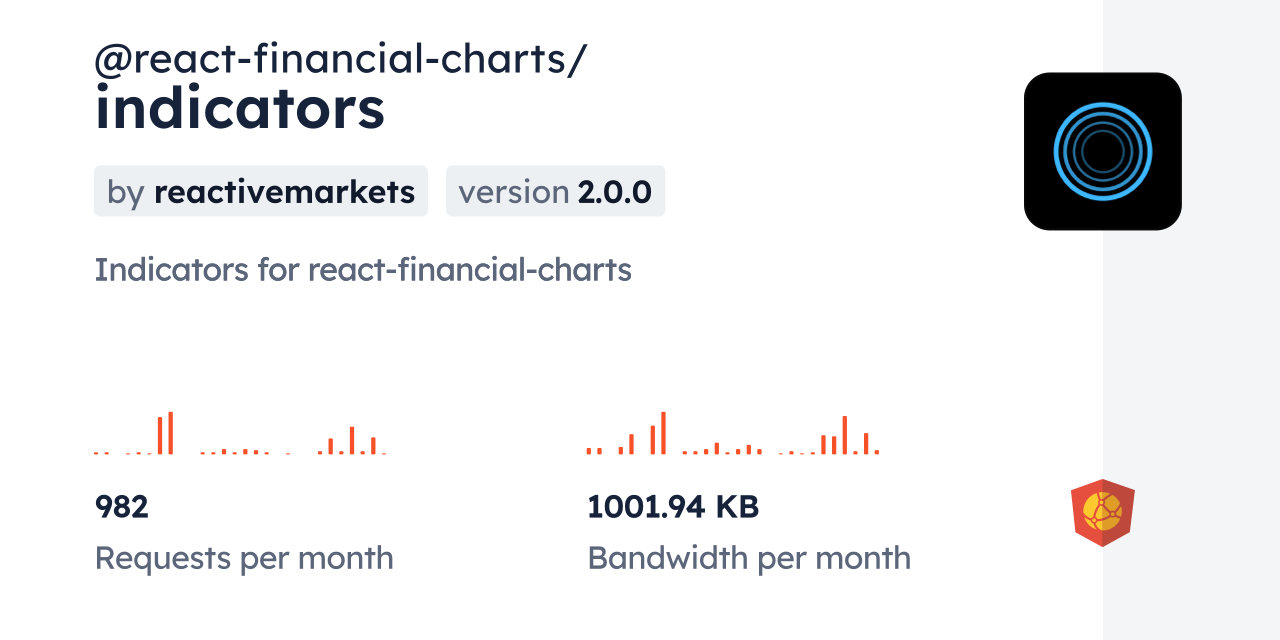
Task: Click the tallest bar in the bandwidth chart
Action: pyautogui.click(x=663, y=433)
